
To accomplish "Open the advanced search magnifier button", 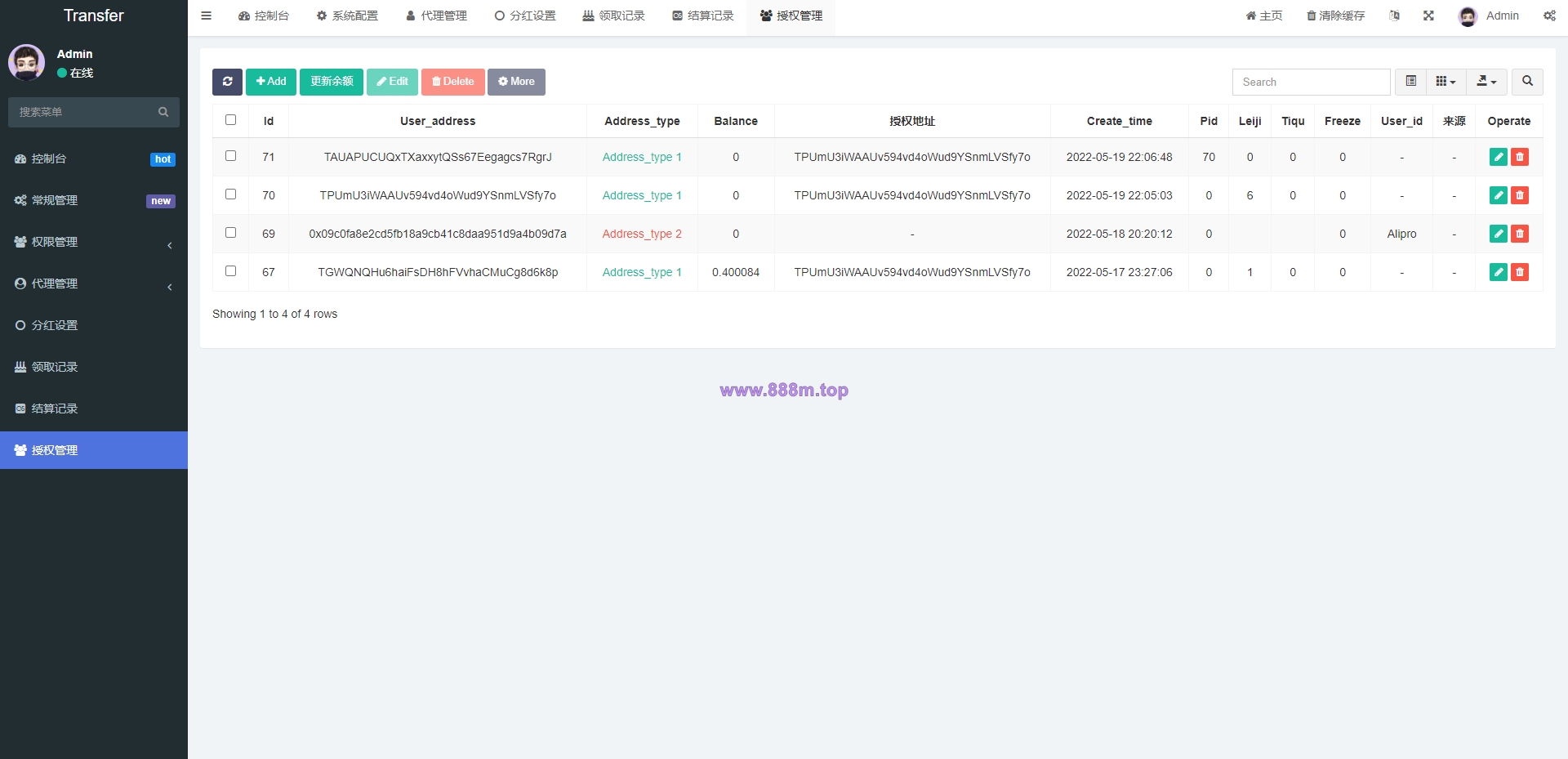I will point(1527,82).
